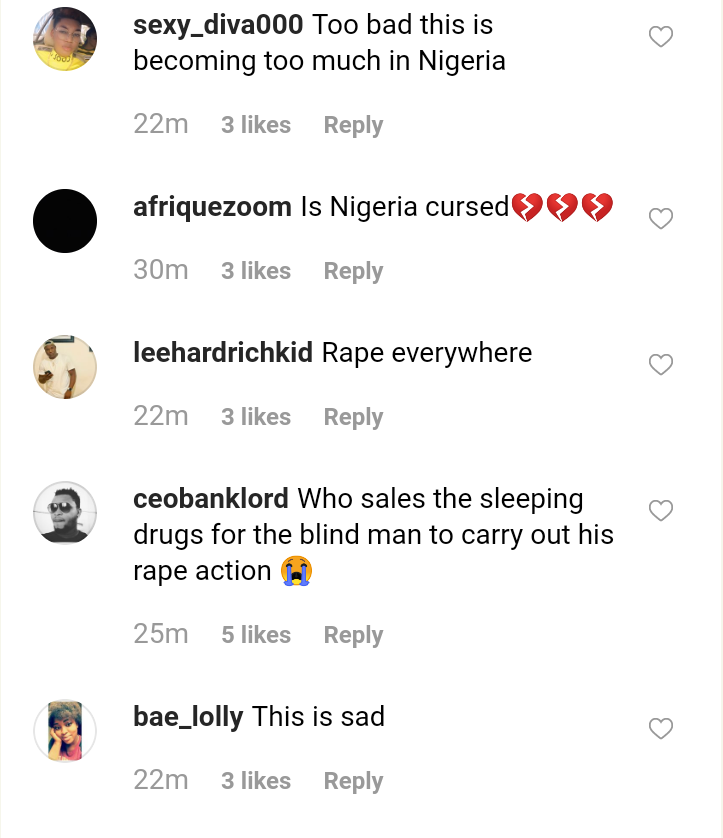View the 5 likes on ceobanklord's comment
The width and height of the screenshot is (723, 838).
click(x=256, y=635)
